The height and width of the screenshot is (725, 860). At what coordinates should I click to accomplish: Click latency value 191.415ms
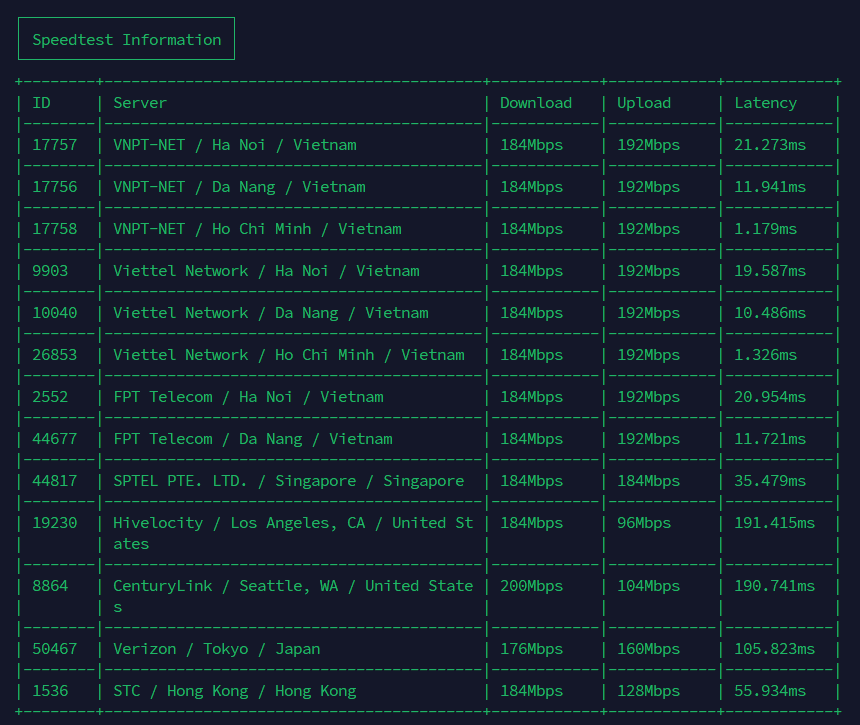pyautogui.click(x=774, y=523)
